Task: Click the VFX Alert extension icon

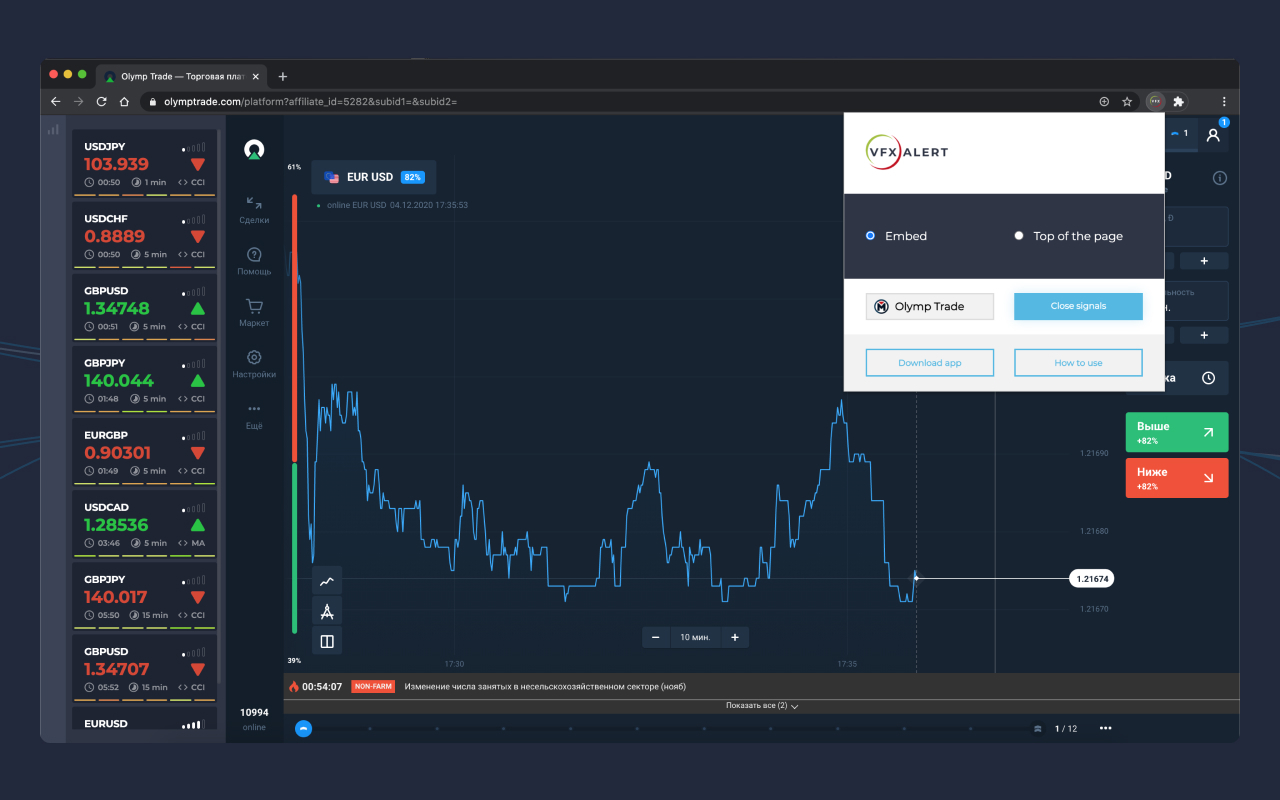Action: [1156, 101]
